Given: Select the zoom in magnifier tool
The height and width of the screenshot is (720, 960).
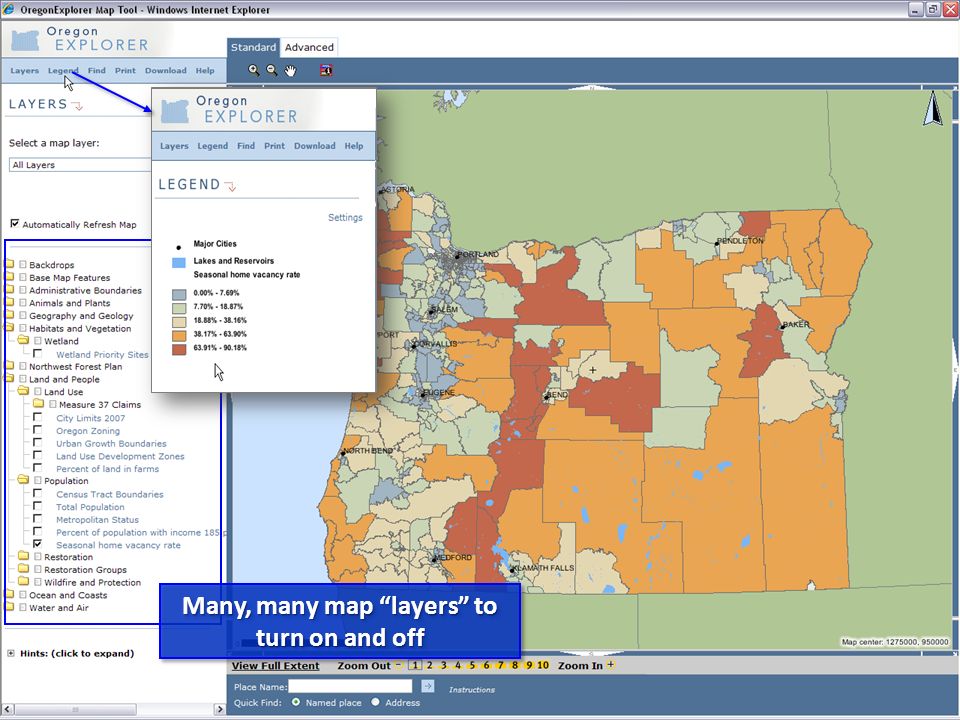Looking at the screenshot, I should [x=253, y=70].
